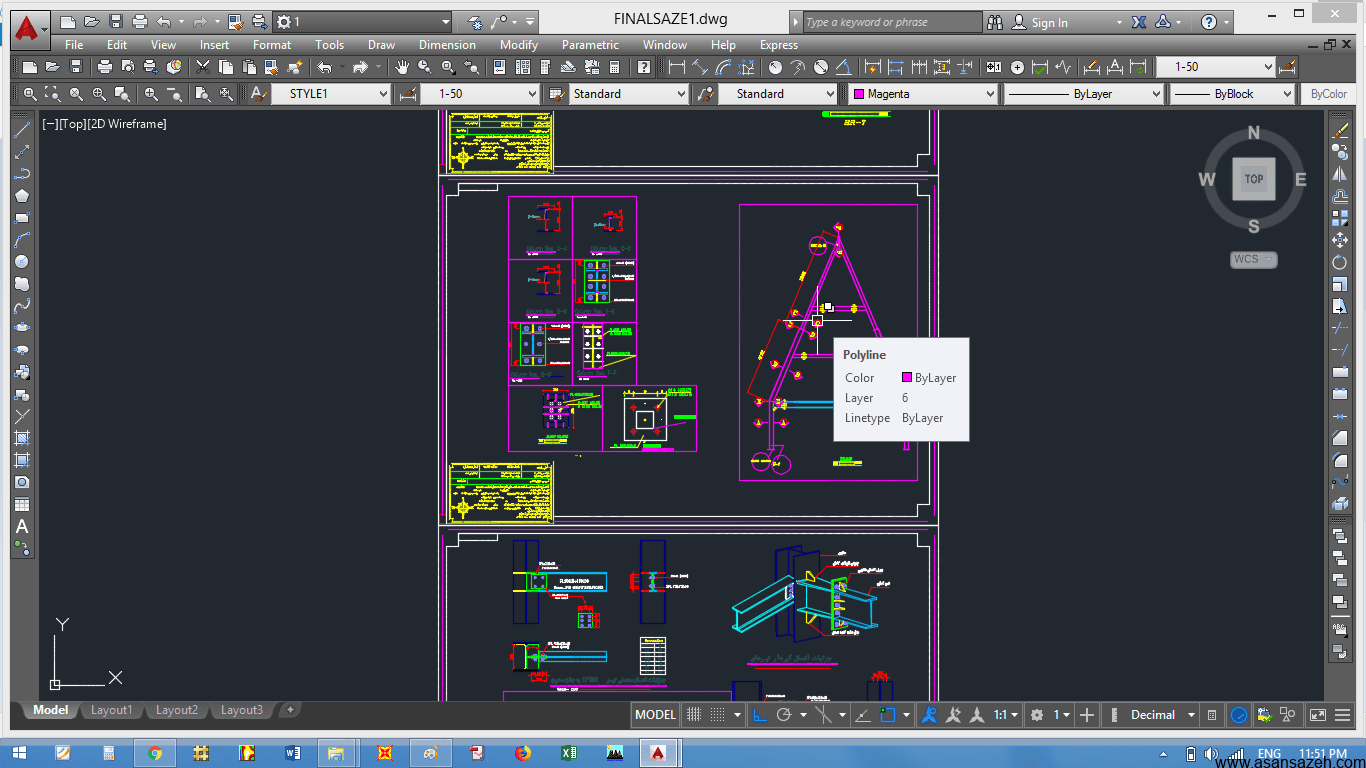This screenshot has width=1366, height=768.
Task: Open the STYLE1 text style dropdown
Action: tap(331, 94)
